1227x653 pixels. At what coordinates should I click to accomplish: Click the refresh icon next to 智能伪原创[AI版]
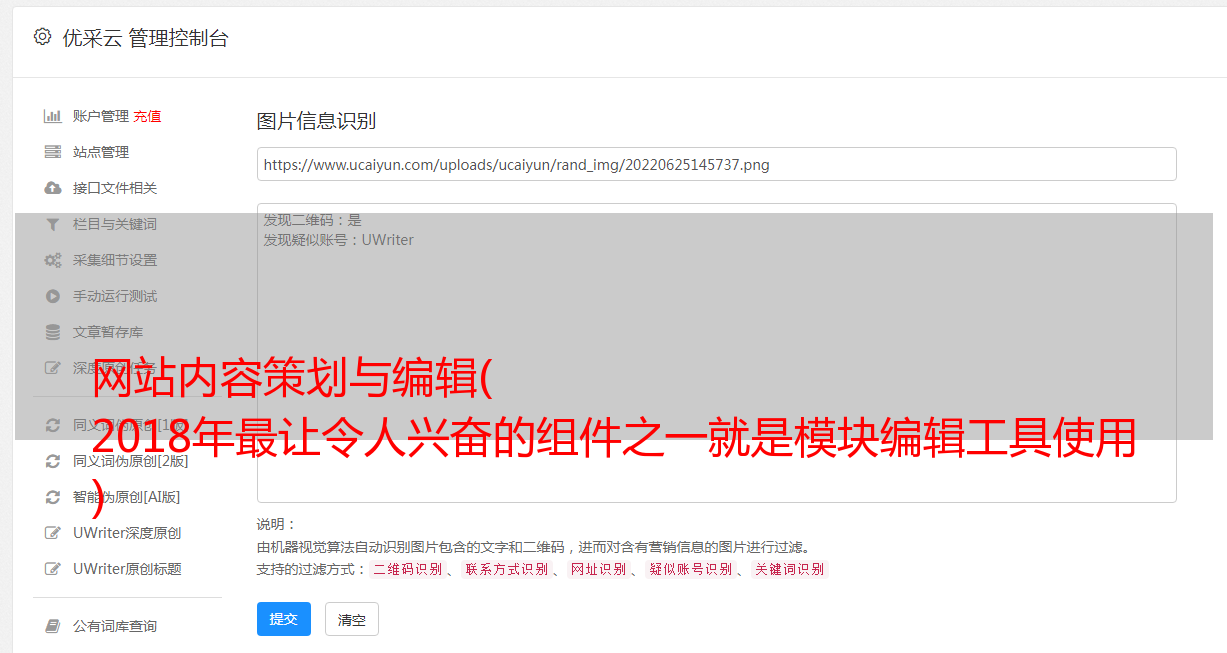53,497
